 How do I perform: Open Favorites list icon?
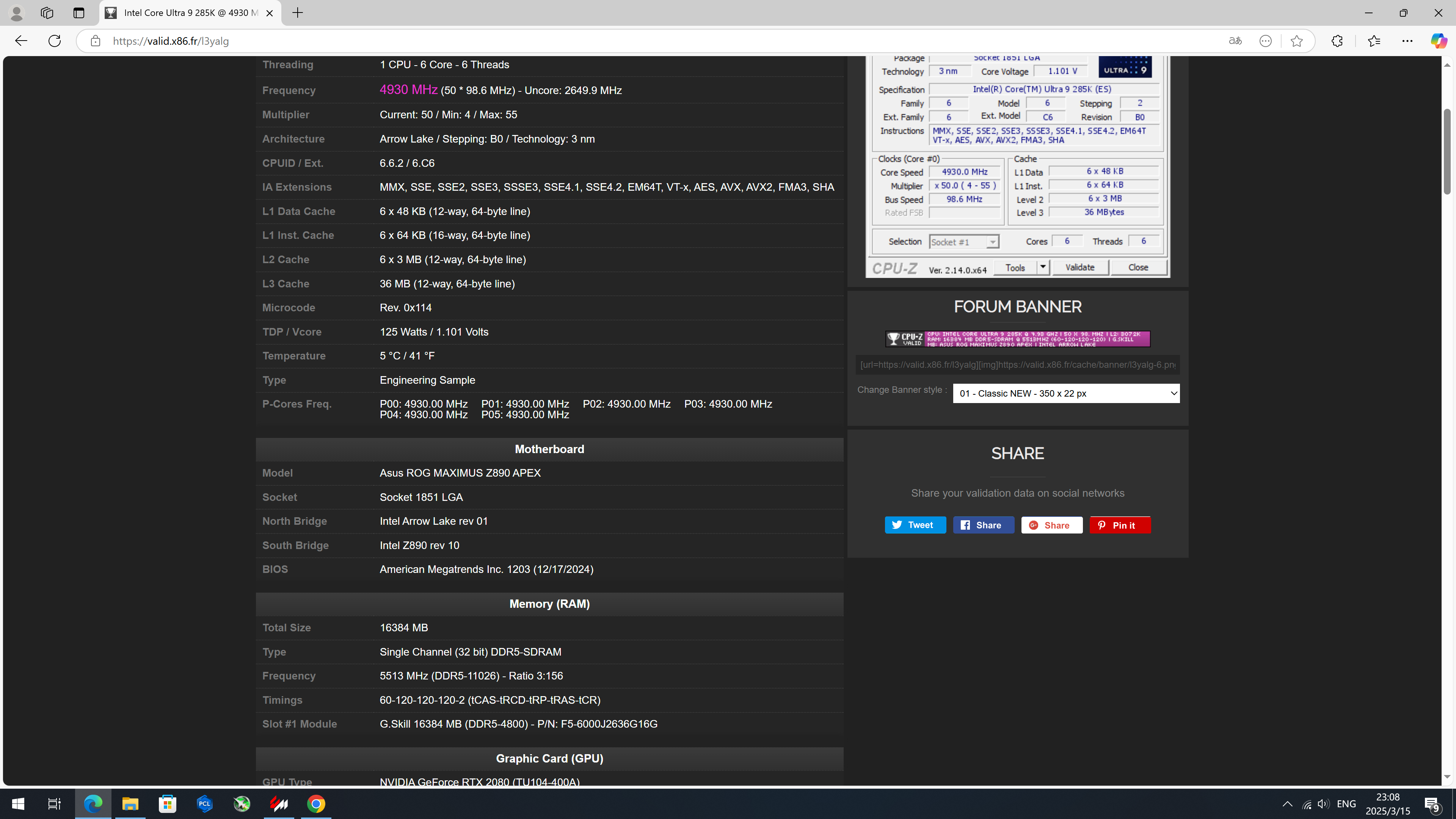click(x=1374, y=41)
